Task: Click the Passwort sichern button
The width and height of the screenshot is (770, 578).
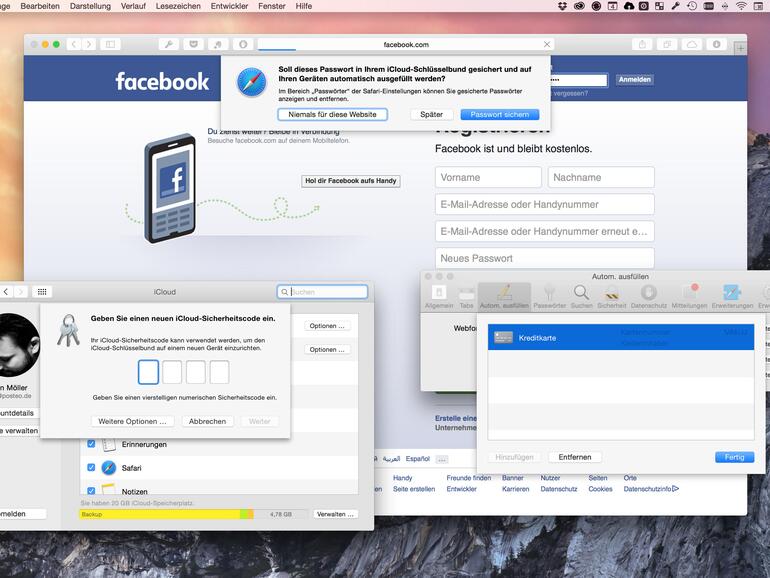Action: point(499,115)
